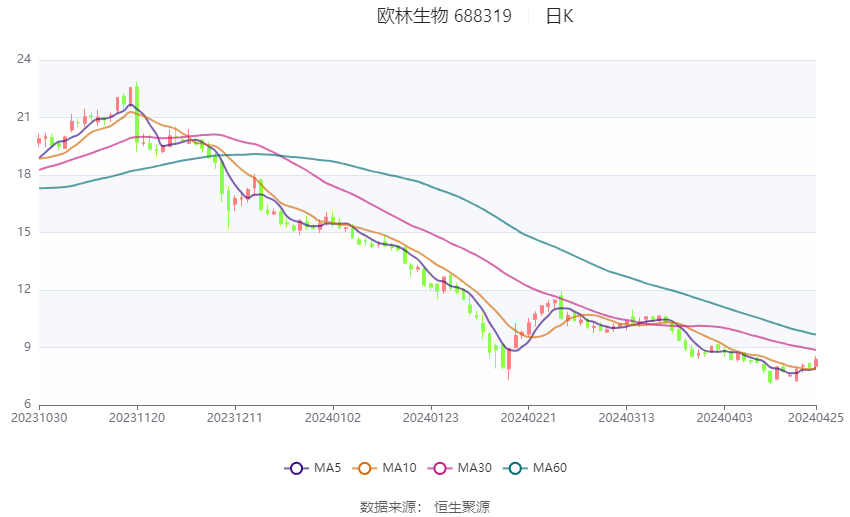The image size is (850, 517).
Task: Toggle the MA60 teal legend marker
Action: click(x=515, y=468)
